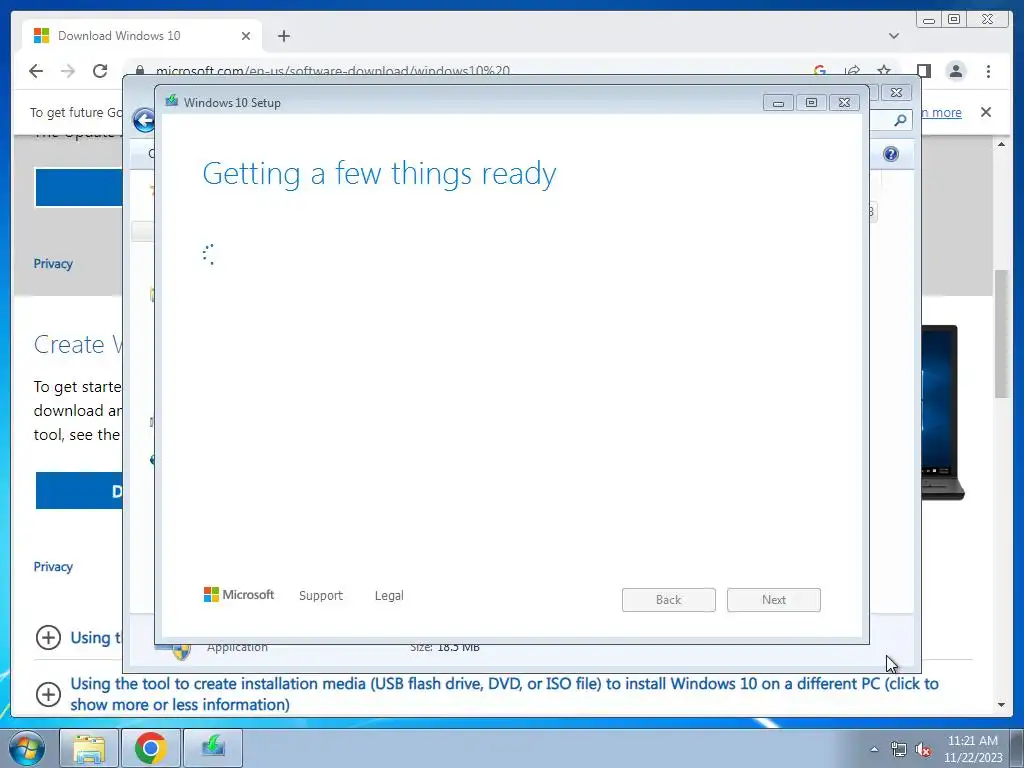This screenshot has height=768, width=1024.
Task: Open Explorer help question mark icon
Action: point(891,154)
